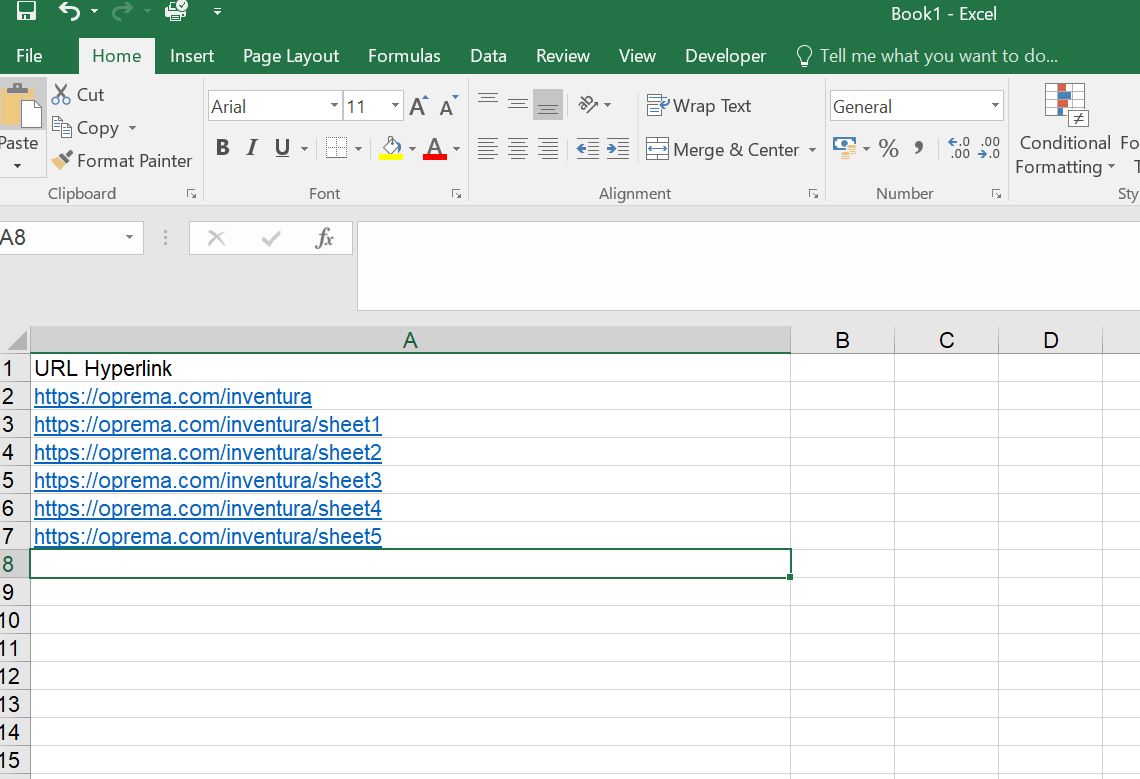The image size is (1140, 779).
Task: Click the Orientation text angle icon
Action: click(588, 105)
